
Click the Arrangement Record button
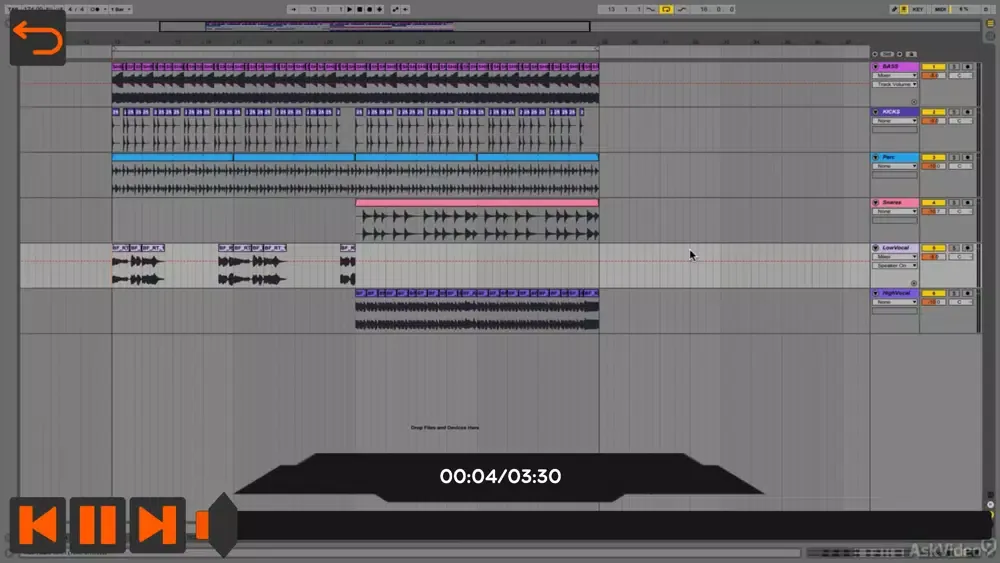coord(369,10)
